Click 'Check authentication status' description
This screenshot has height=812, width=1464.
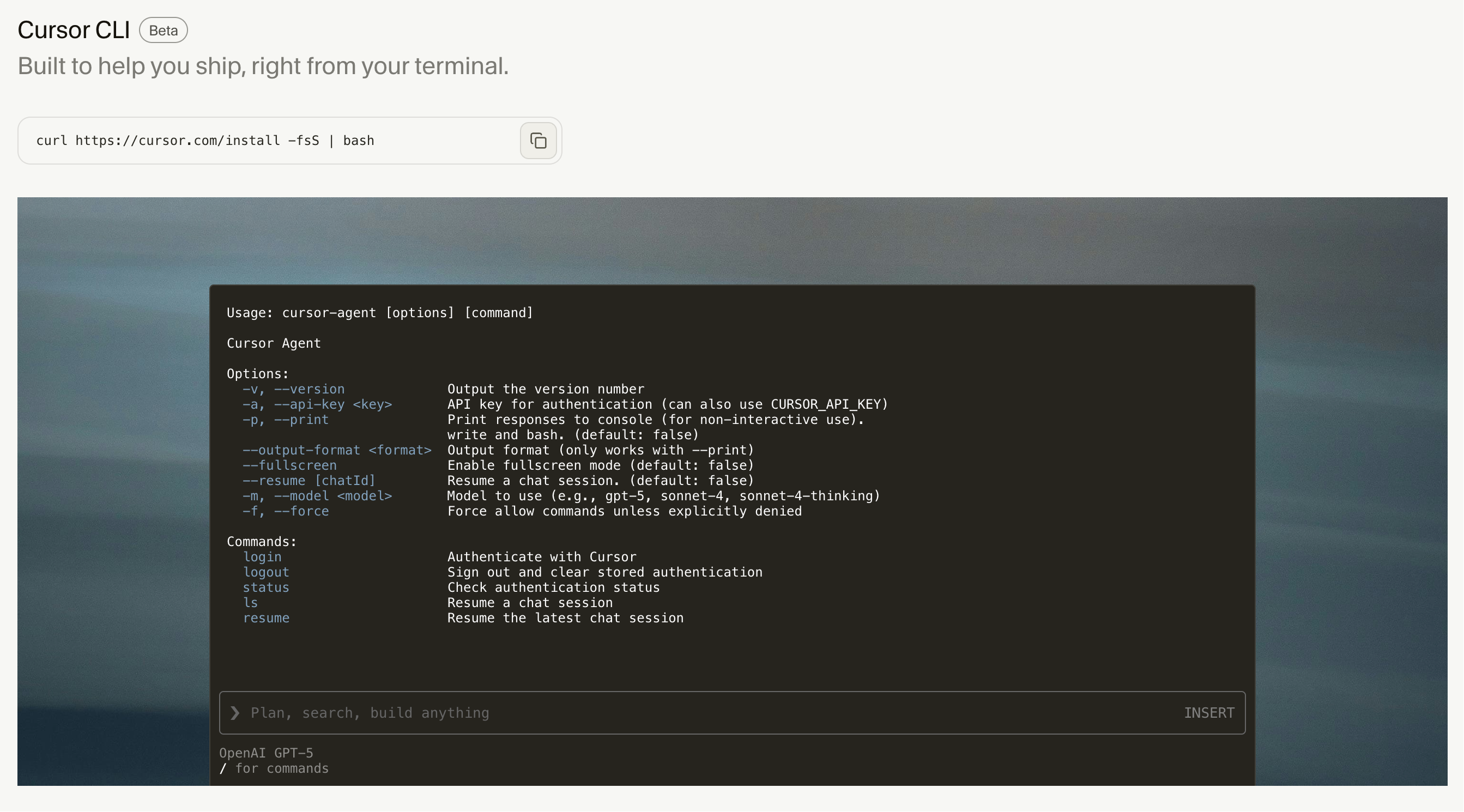coord(554,587)
